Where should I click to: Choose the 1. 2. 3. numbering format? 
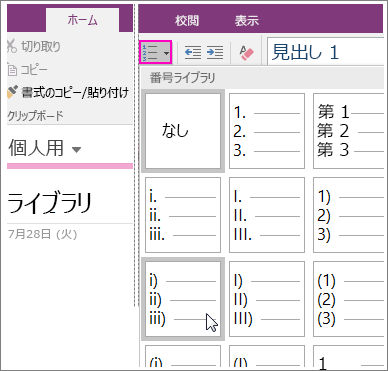click(x=267, y=131)
